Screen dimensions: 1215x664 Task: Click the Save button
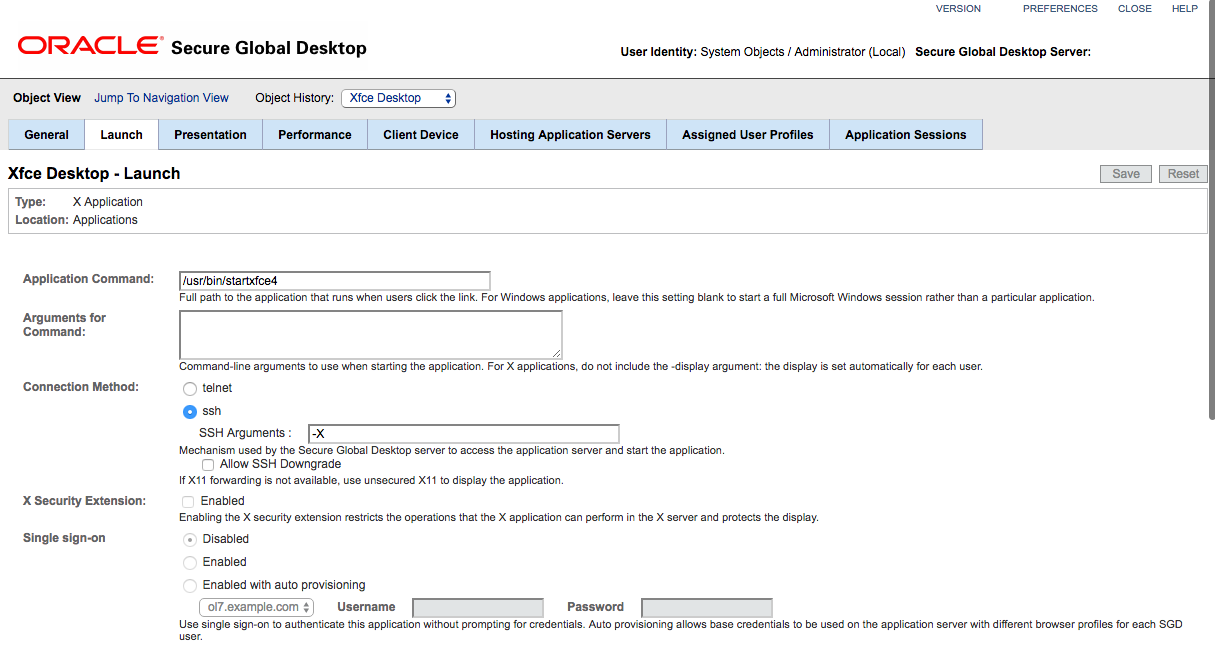(x=1126, y=174)
